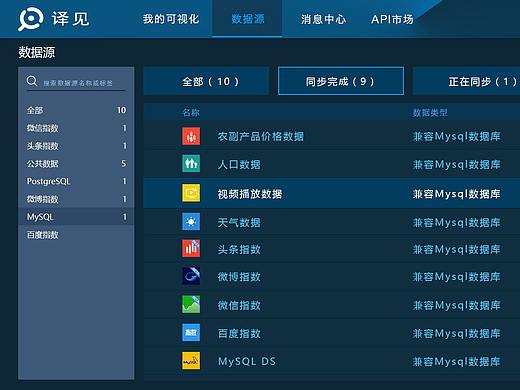This screenshot has width=520, height=390.
Task: Select 公共数据 category in sidebar
Action: click(x=76, y=164)
